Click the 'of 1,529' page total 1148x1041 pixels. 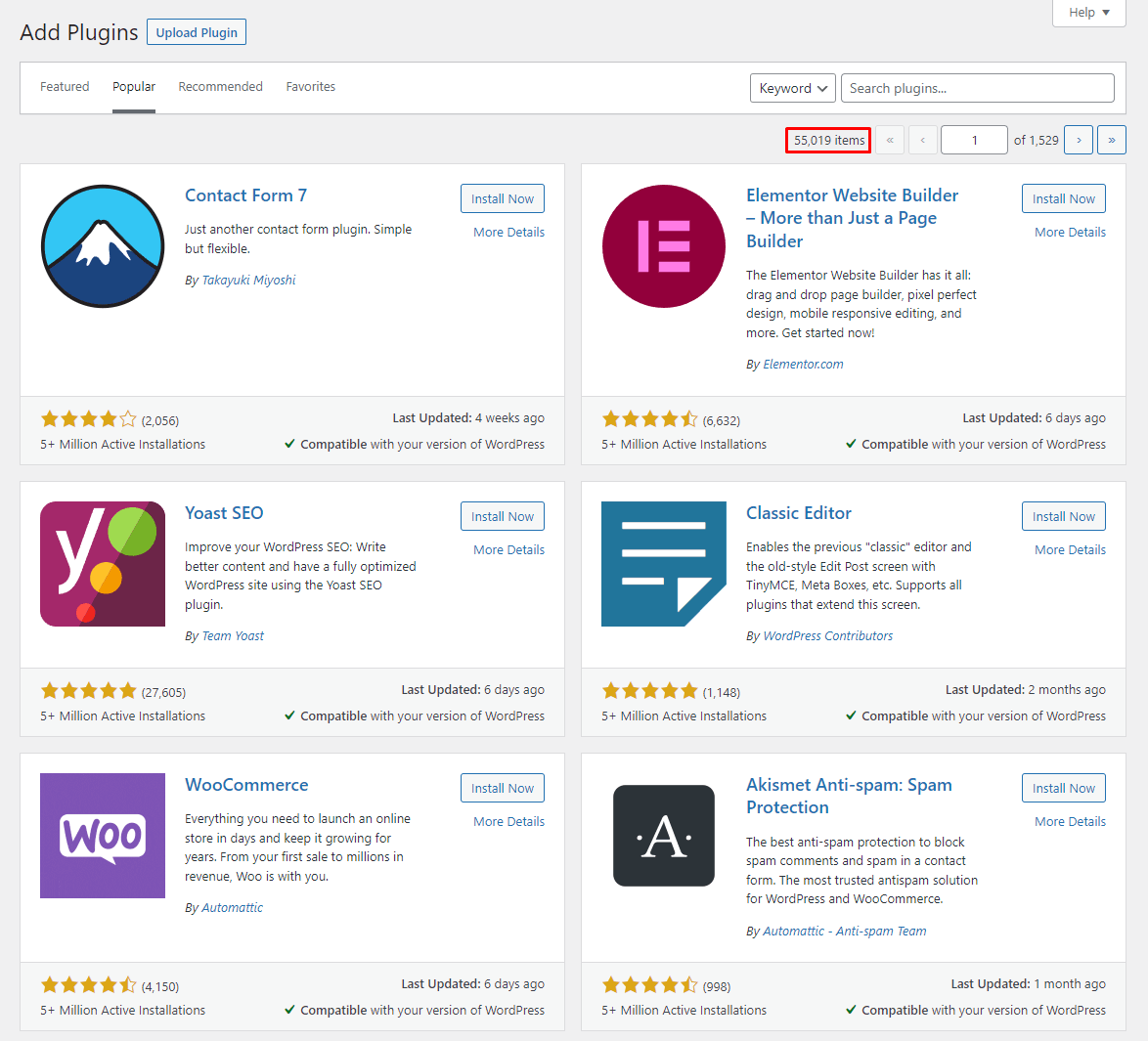click(x=1036, y=140)
